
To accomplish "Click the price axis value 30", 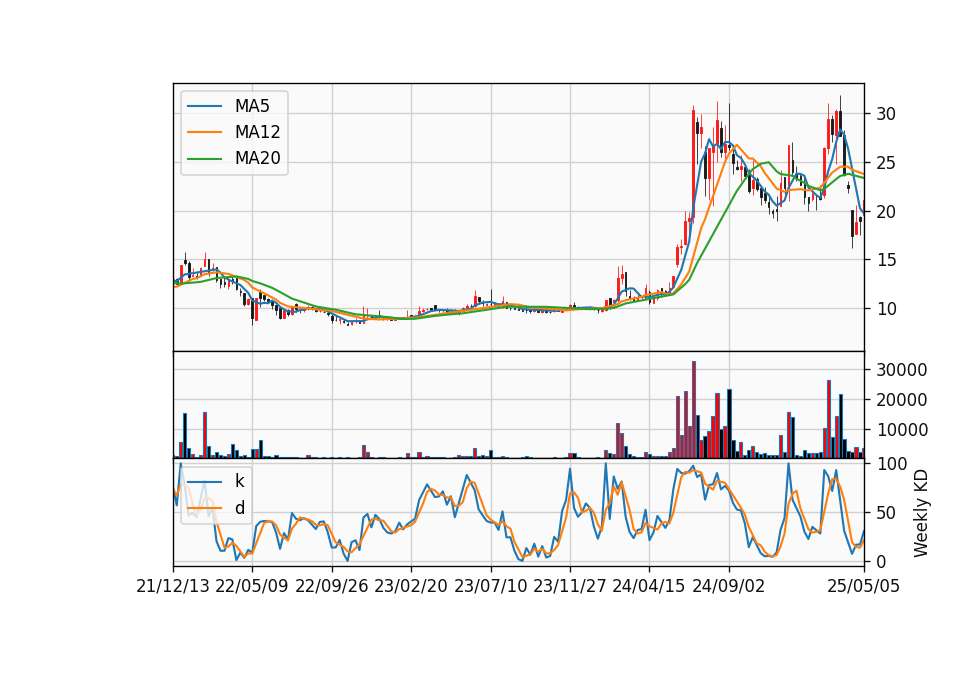I will tap(886, 114).
